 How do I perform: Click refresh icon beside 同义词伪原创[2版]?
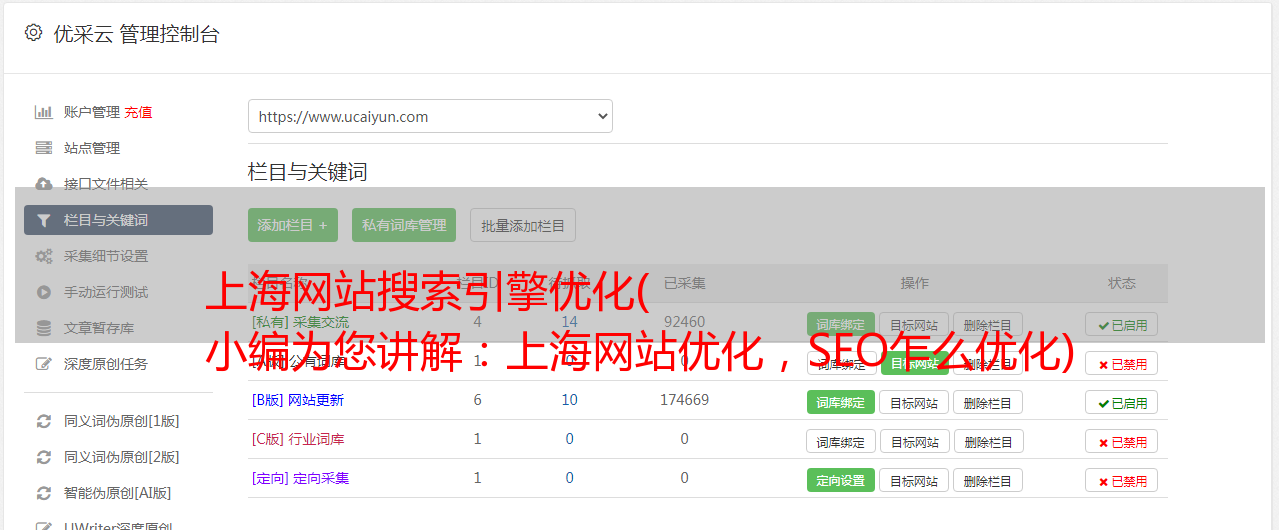(x=44, y=457)
